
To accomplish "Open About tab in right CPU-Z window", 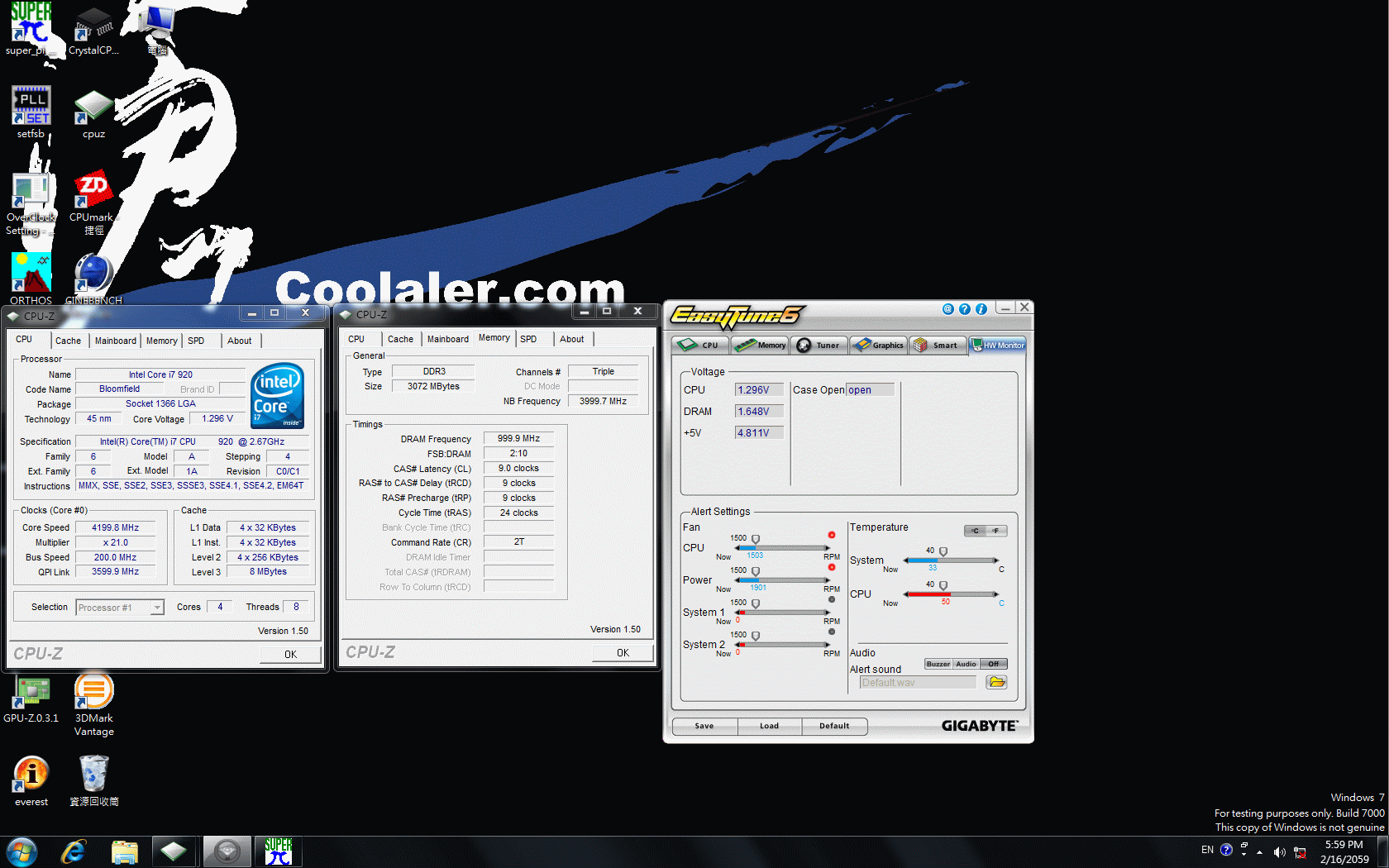I will tap(571, 339).
